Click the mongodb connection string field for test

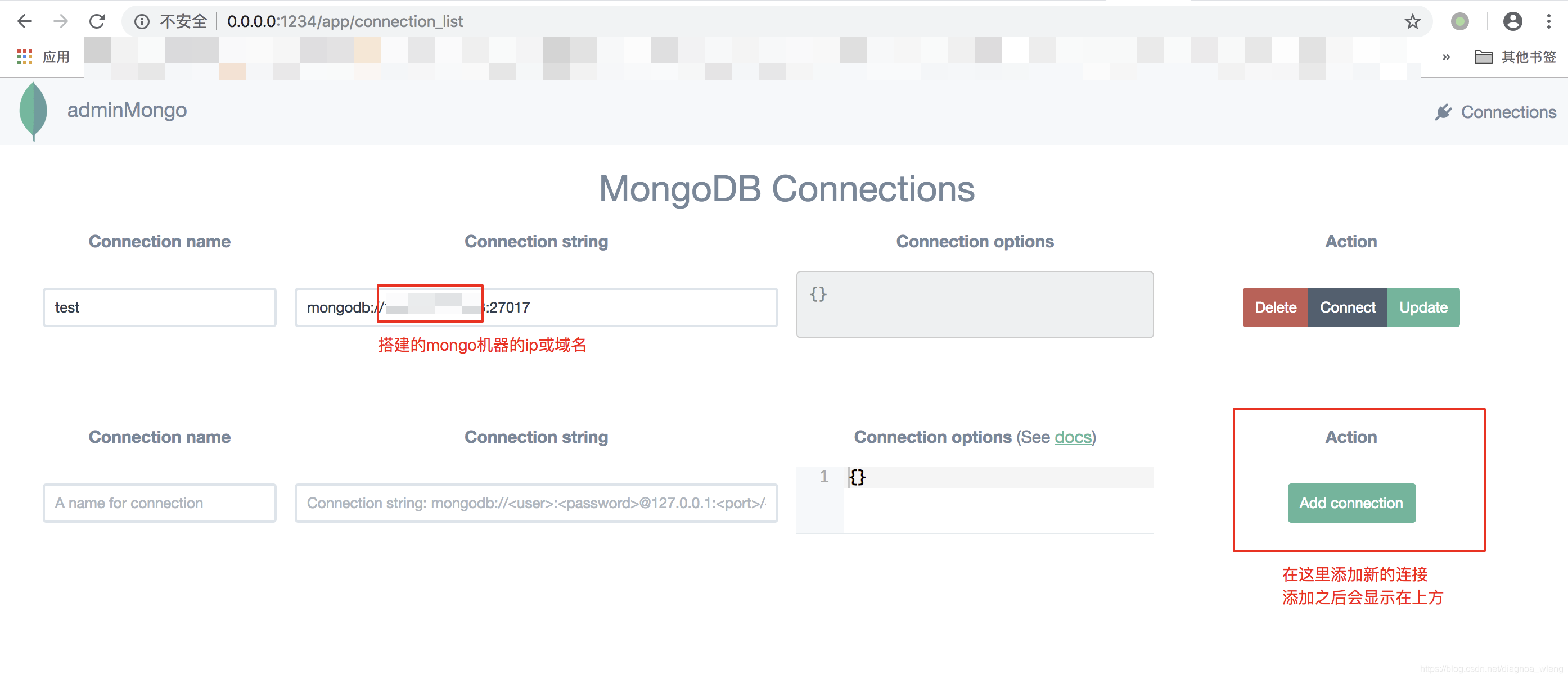537,307
